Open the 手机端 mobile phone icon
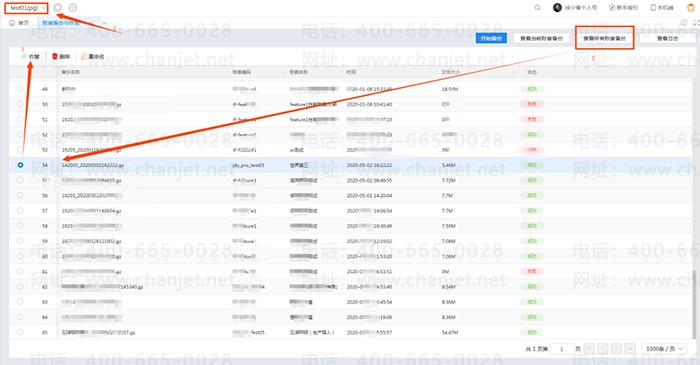 pyautogui.click(x=653, y=8)
